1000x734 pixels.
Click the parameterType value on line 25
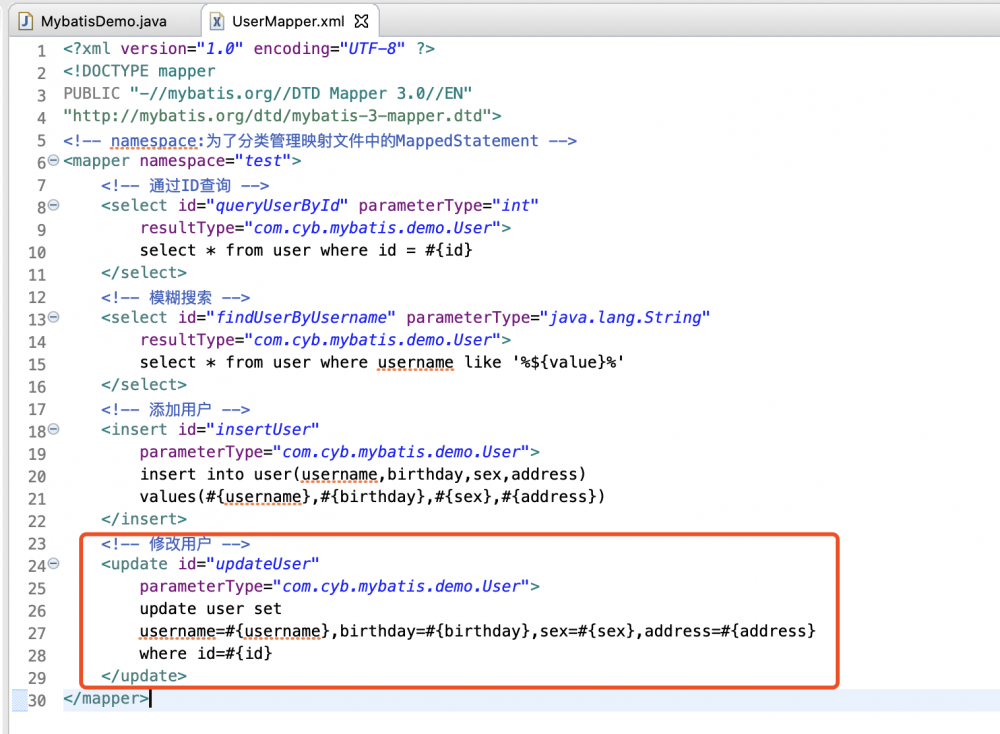click(x=402, y=587)
